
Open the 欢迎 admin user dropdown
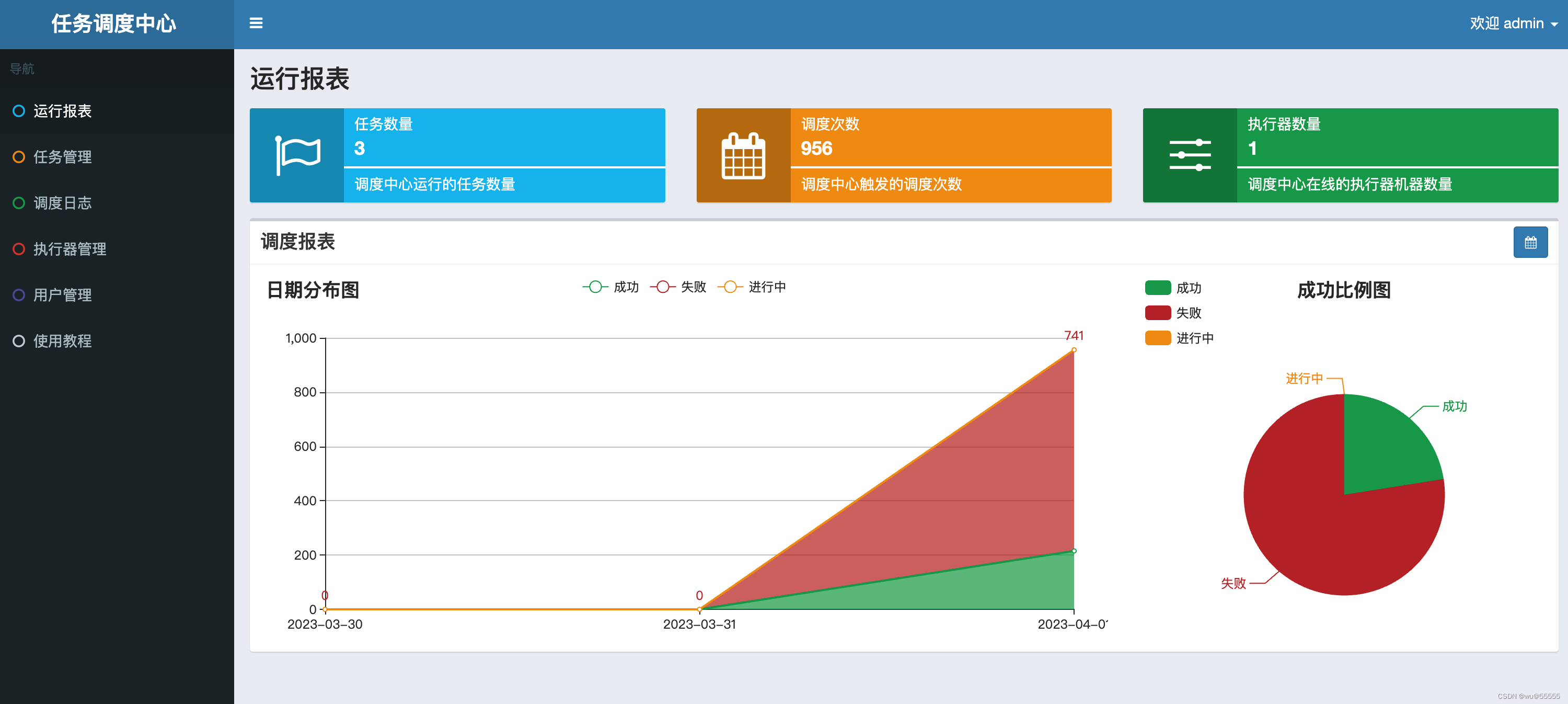[1513, 23]
